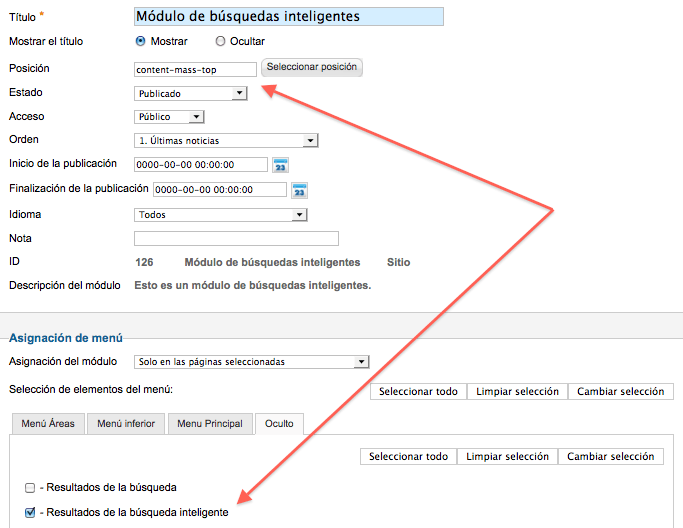Click Seleccionar todo inside Oculto tab panel
Image resolution: width=683 pixels, height=528 pixels.
click(x=409, y=457)
